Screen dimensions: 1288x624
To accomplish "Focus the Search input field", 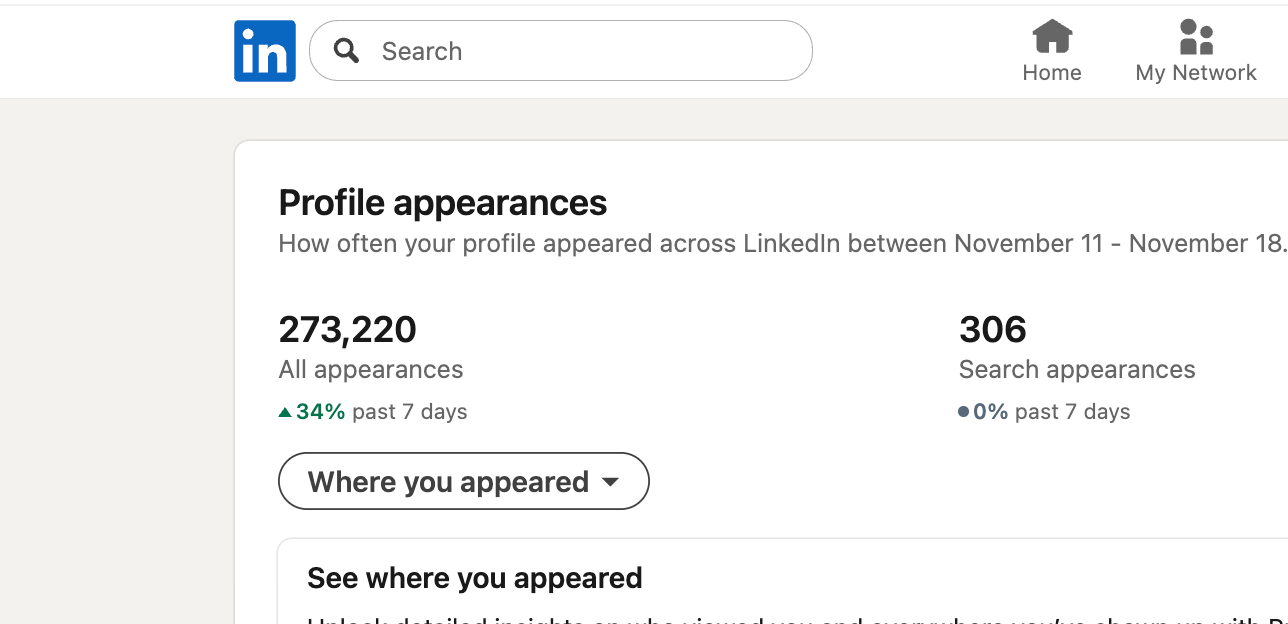I will point(580,51).
